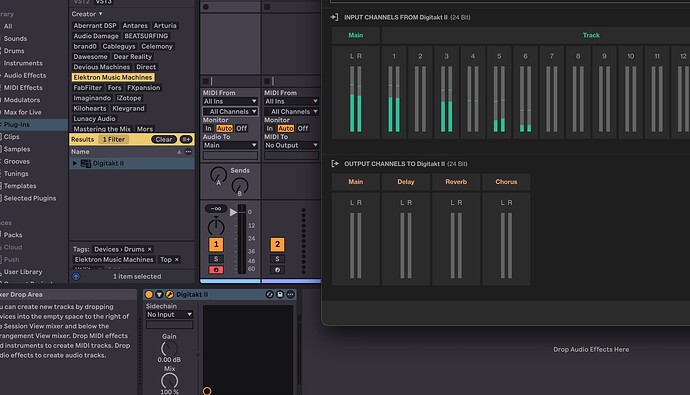690x395 pixels.
Task: Solo track 2
Action: 277,259
